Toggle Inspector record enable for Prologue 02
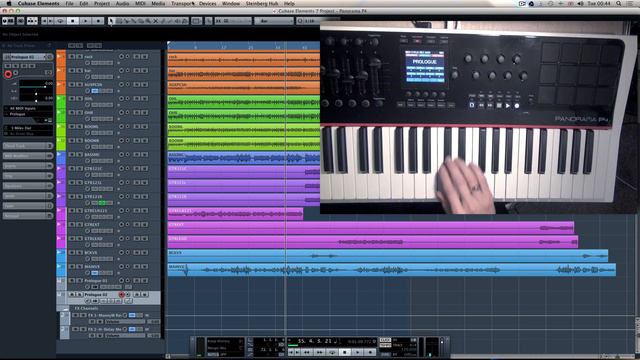 8,74
